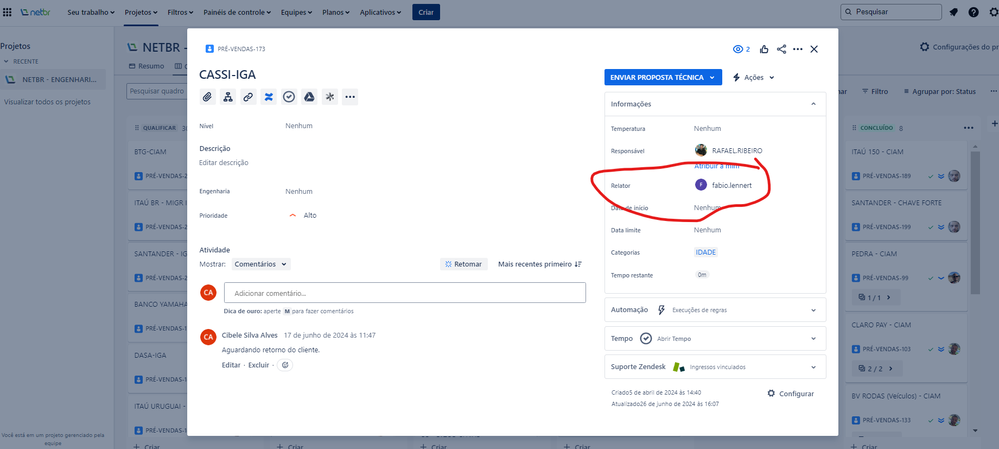Open the more options dots under CASSI-IGA title
The image size is (999, 449).
pyautogui.click(x=350, y=97)
